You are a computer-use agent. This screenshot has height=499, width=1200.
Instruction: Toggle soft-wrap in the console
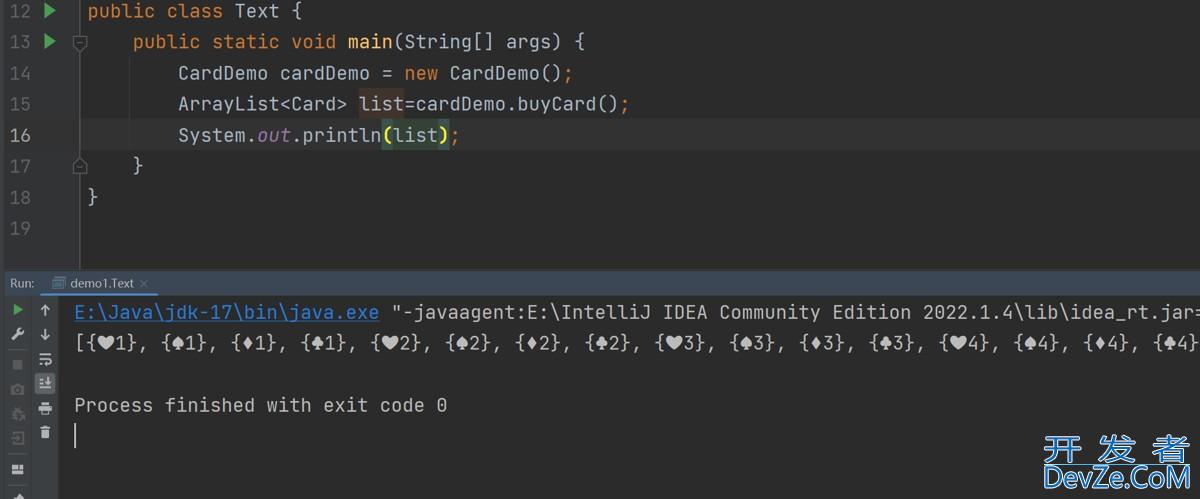[45, 359]
